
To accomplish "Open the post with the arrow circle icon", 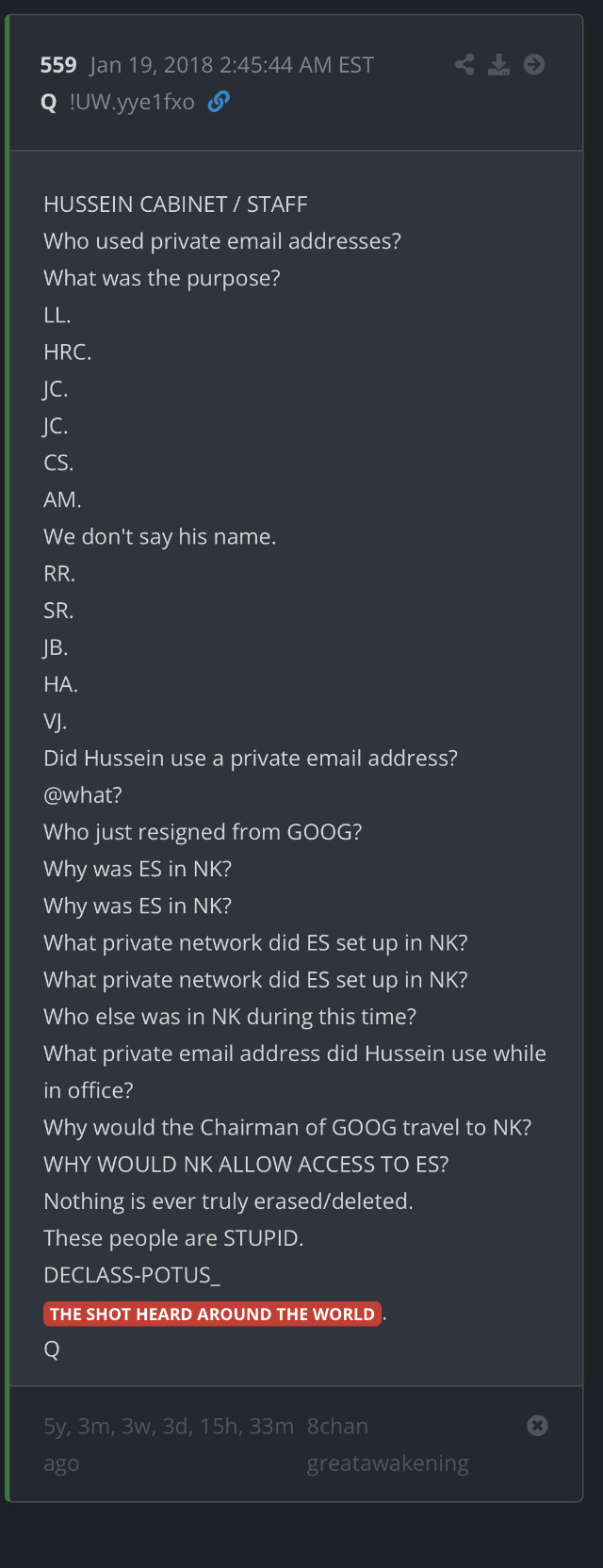I will pyautogui.click(x=534, y=64).
